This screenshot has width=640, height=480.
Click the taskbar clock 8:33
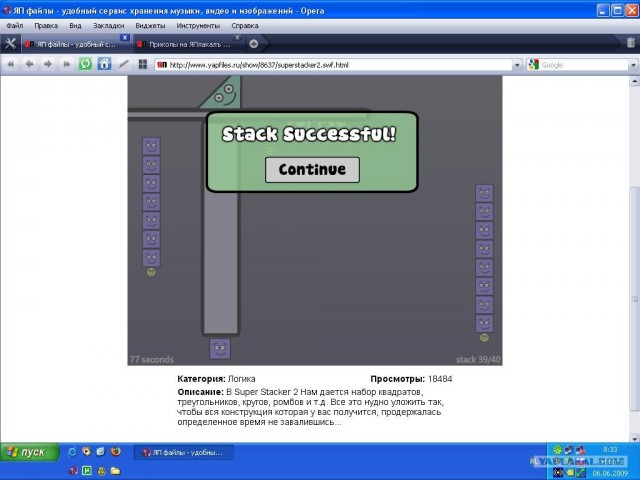pos(610,449)
